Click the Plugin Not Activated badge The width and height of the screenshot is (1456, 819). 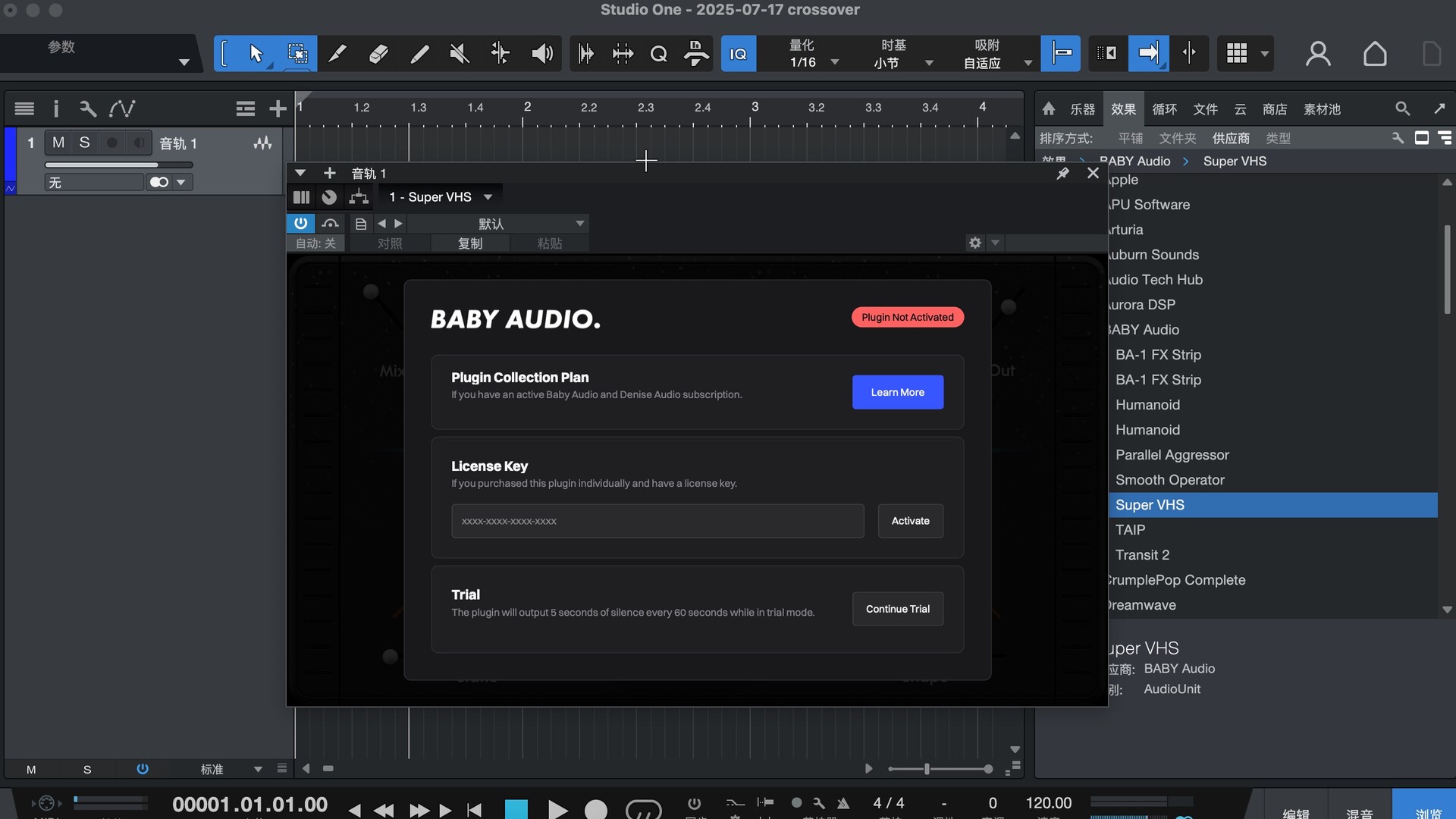[x=908, y=317]
